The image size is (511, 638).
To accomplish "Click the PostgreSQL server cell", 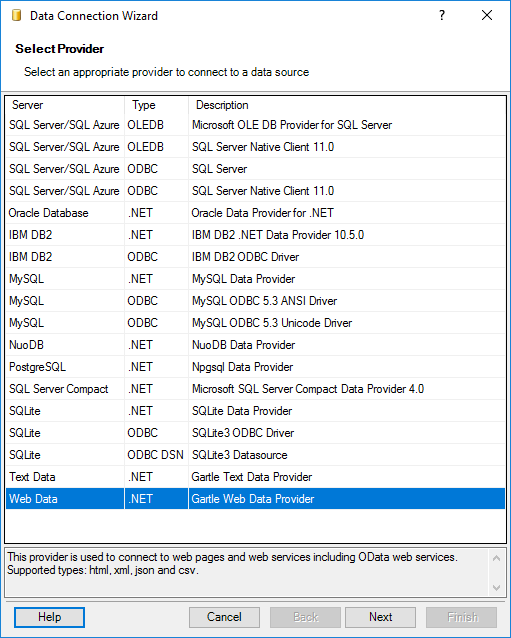I will [x=65, y=367].
